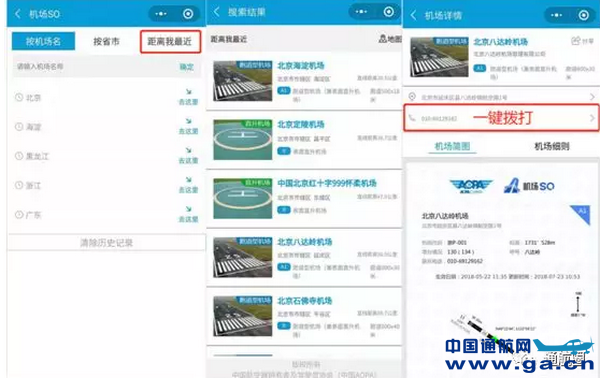Viewport: 600px width, 378px height.
Task: Expand the airport address row chevron
Action: pos(592,97)
